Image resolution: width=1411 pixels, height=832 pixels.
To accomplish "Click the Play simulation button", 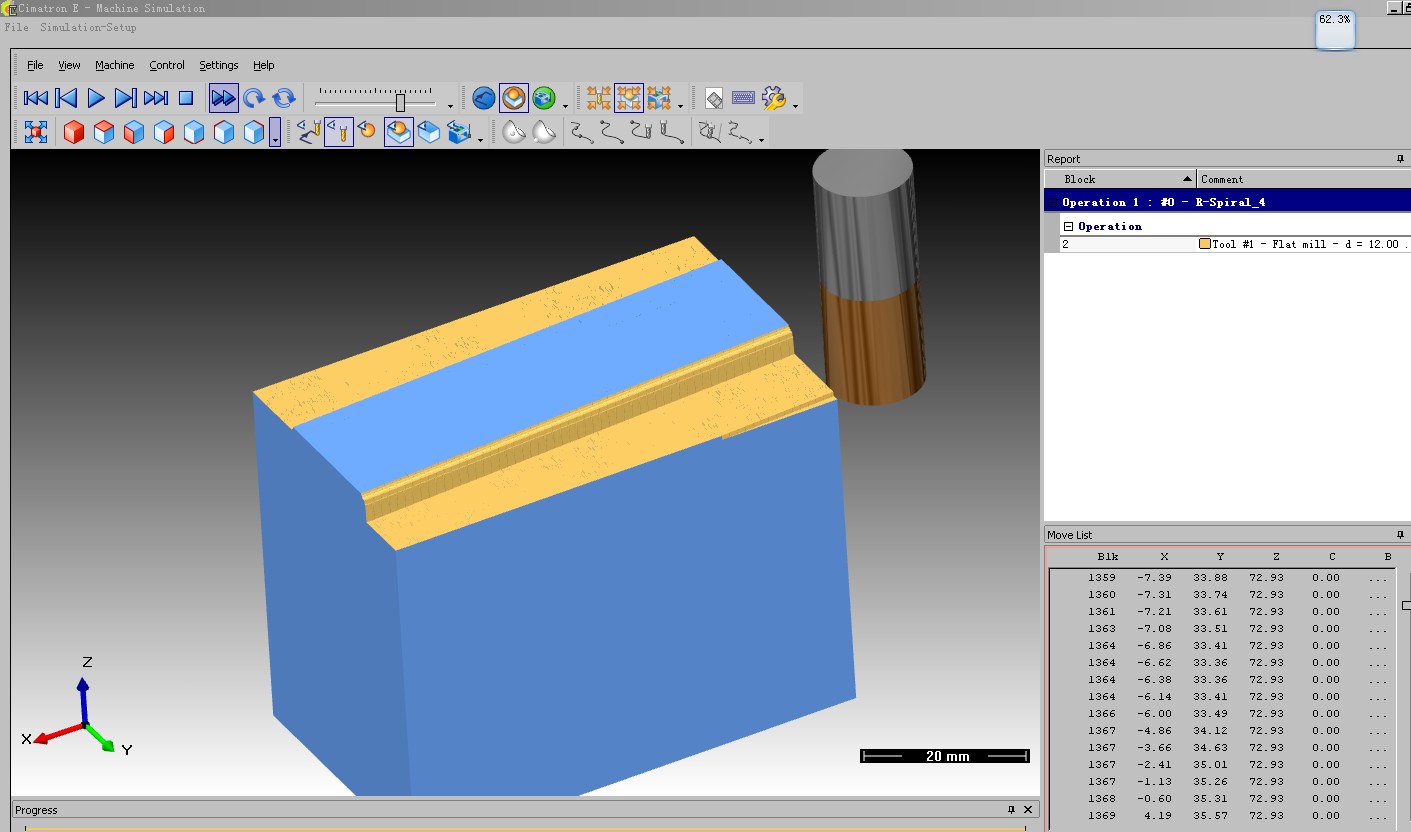I will coord(96,98).
